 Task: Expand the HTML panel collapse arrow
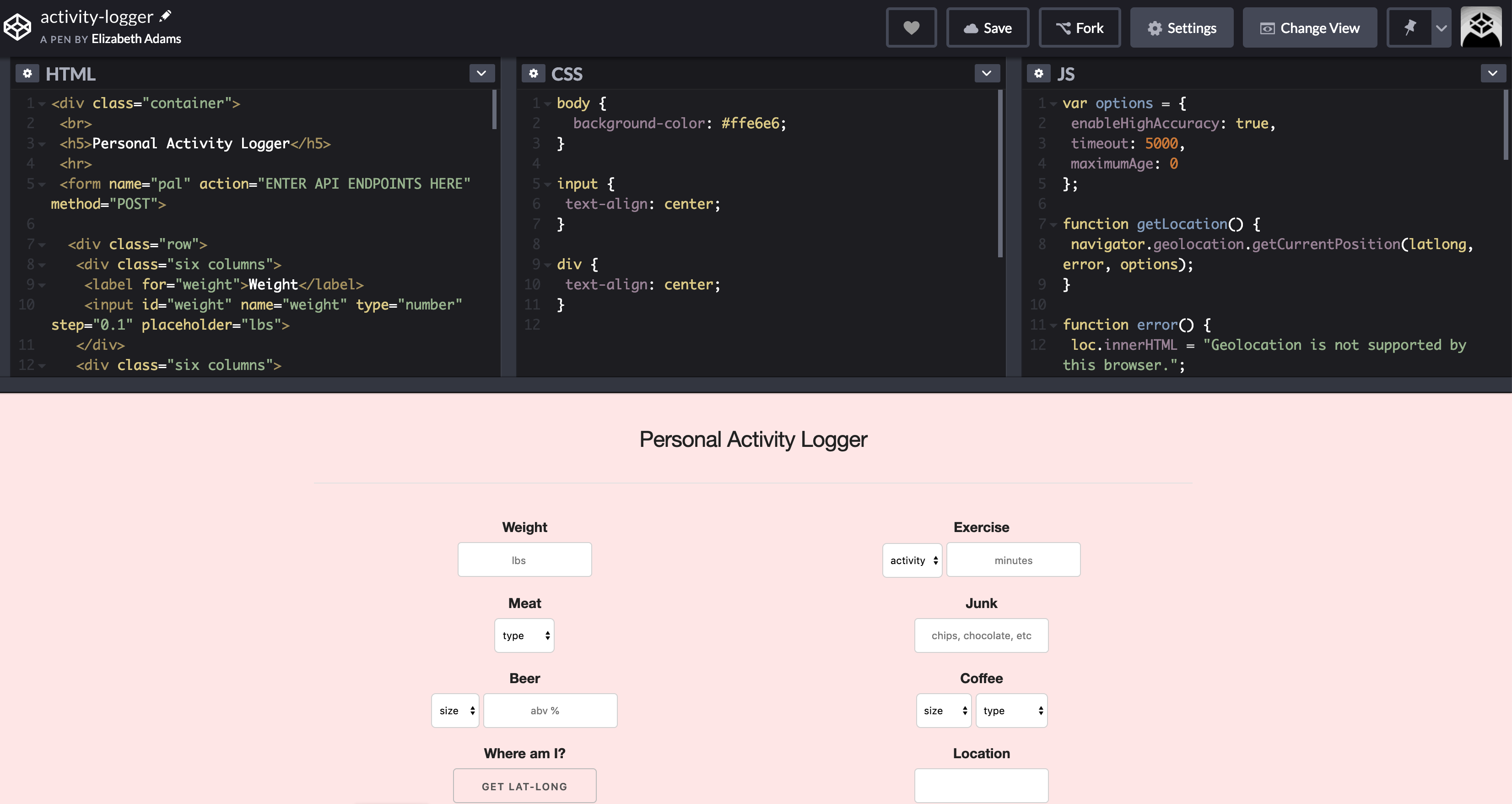[481, 73]
